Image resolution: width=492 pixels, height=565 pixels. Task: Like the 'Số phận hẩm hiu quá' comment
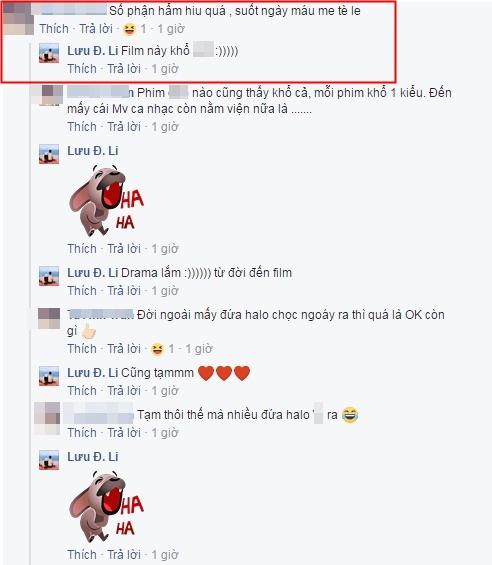tap(54, 29)
